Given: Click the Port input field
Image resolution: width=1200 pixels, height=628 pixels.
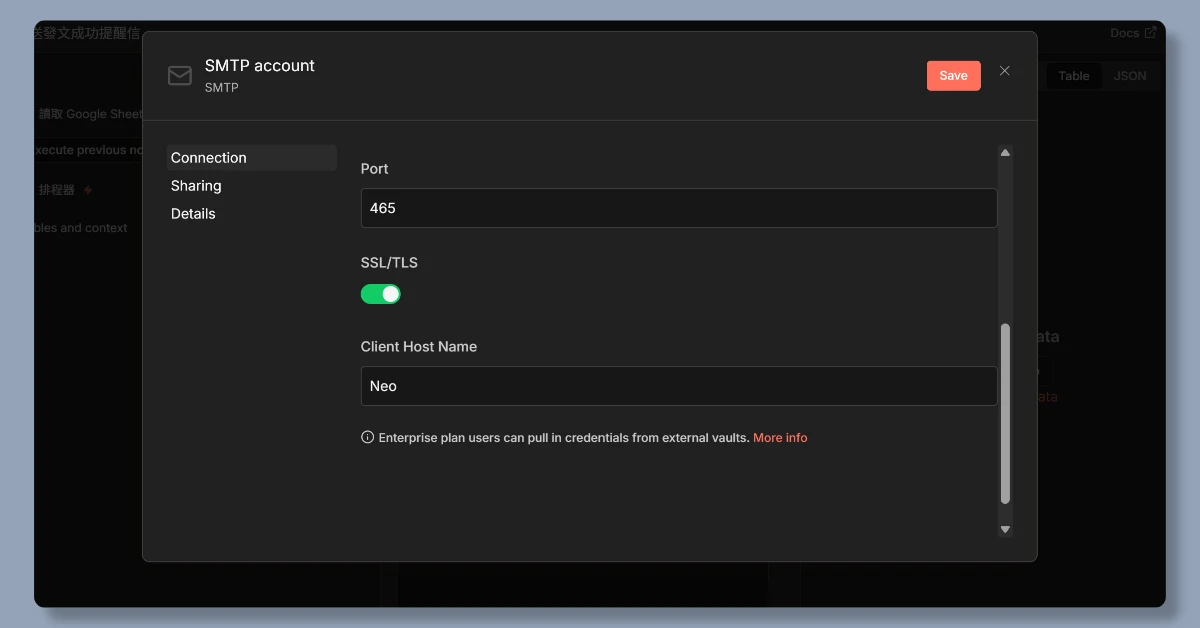Looking at the screenshot, I should click(x=679, y=208).
